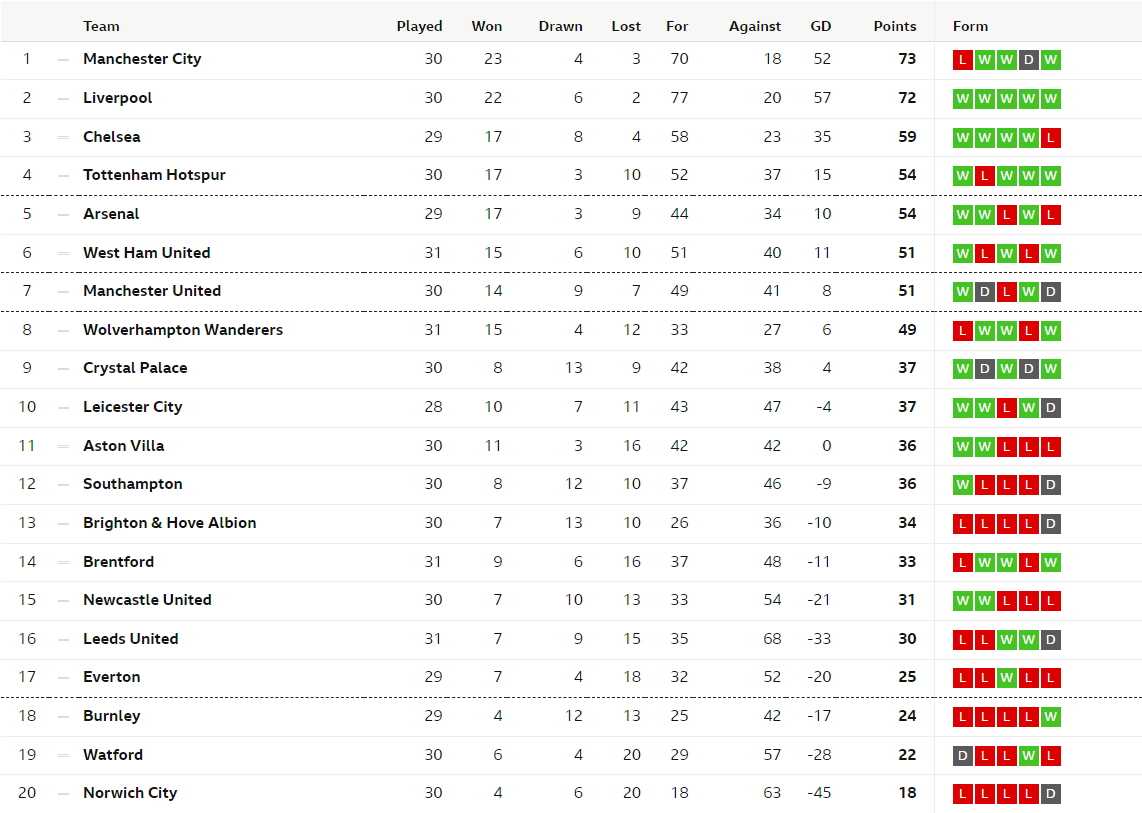
Task: Click the GD column header
Action: [x=820, y=26]
